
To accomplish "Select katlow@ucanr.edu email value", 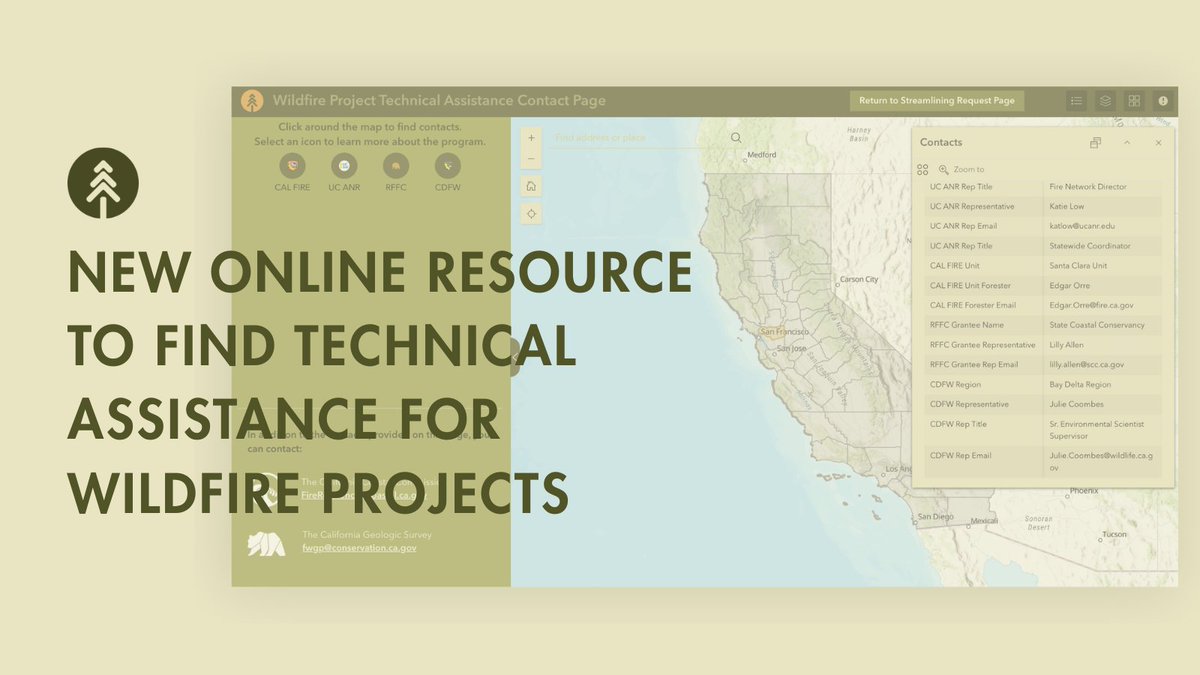I will point(1082,226).
